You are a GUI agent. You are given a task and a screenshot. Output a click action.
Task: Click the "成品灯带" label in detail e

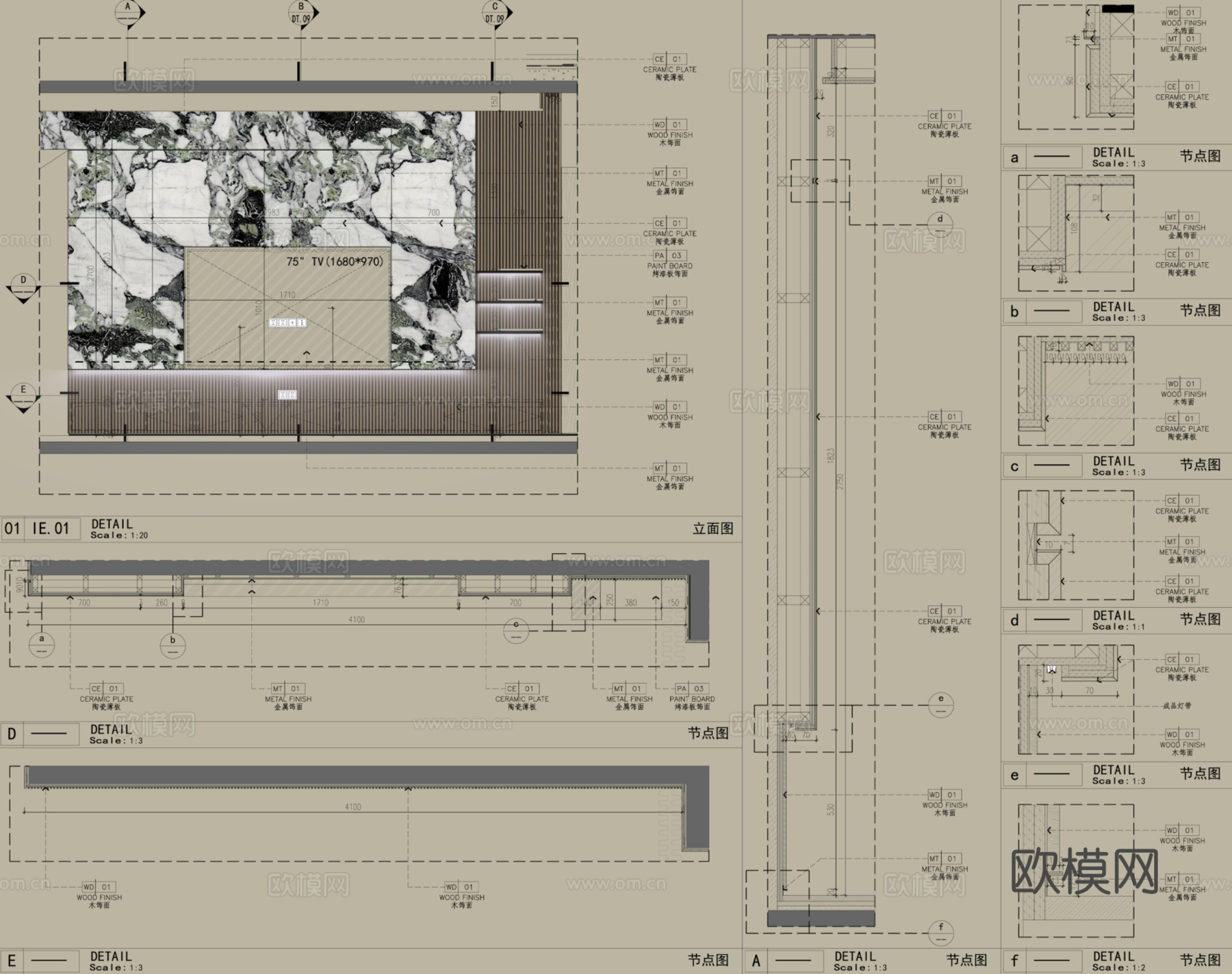point(1177,706)
